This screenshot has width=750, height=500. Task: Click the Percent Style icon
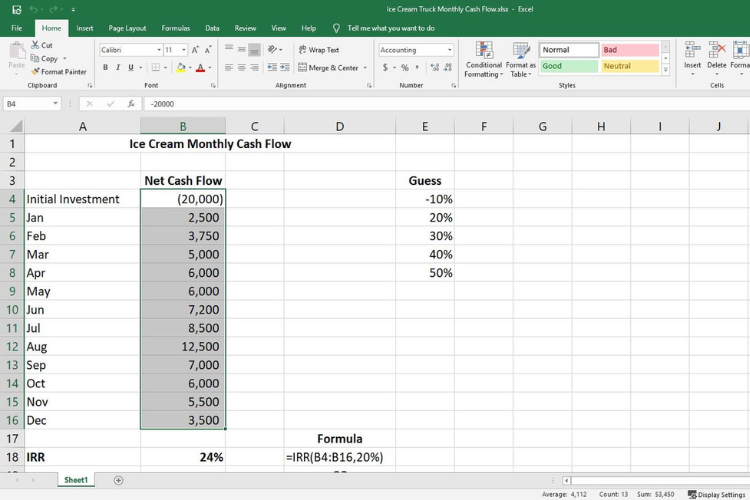(x=404, y=68)
